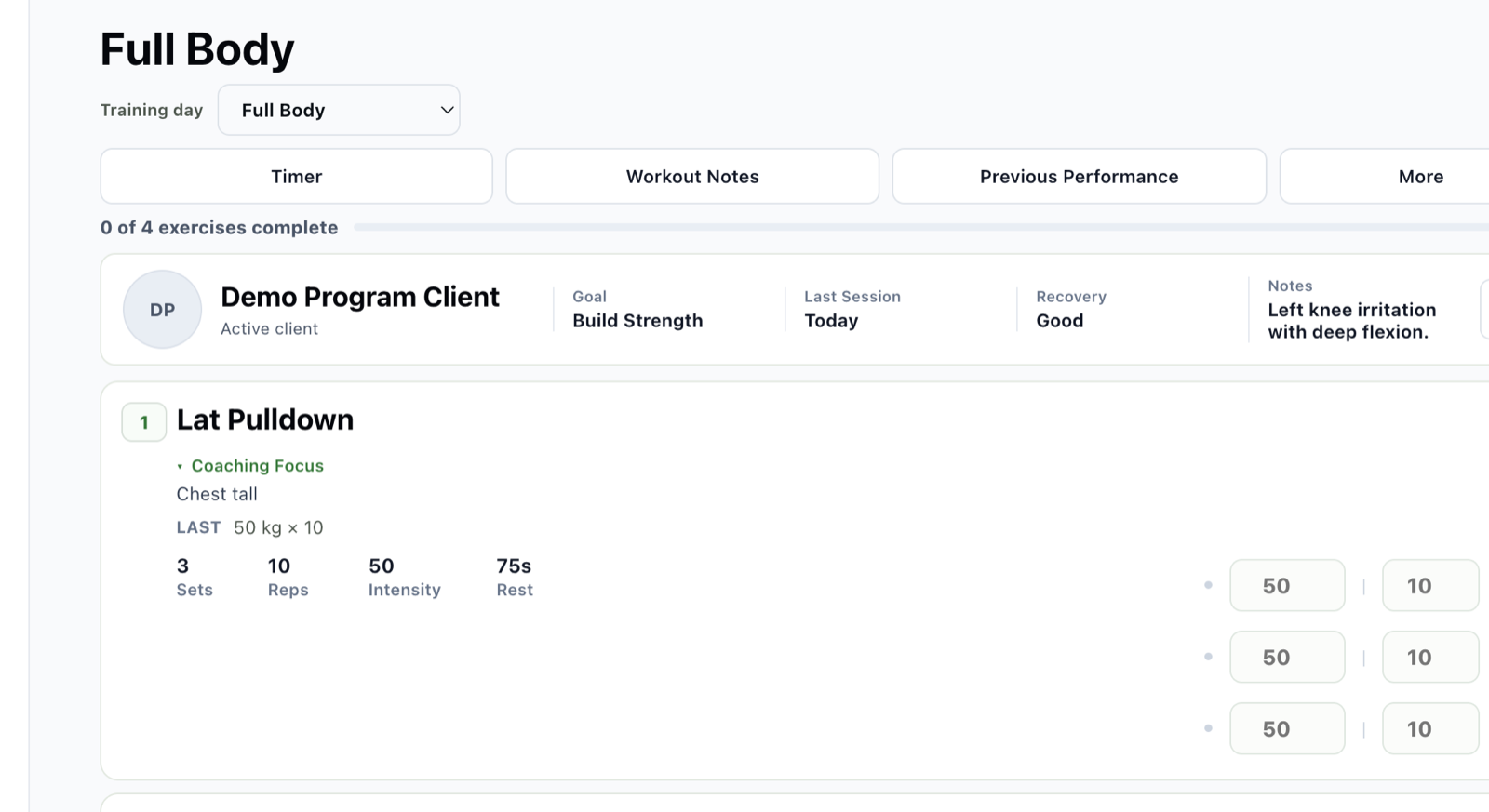Click the '3' sets value
Image resolution: width=1489 pixels, height=812 pixels.
(182, 566)
